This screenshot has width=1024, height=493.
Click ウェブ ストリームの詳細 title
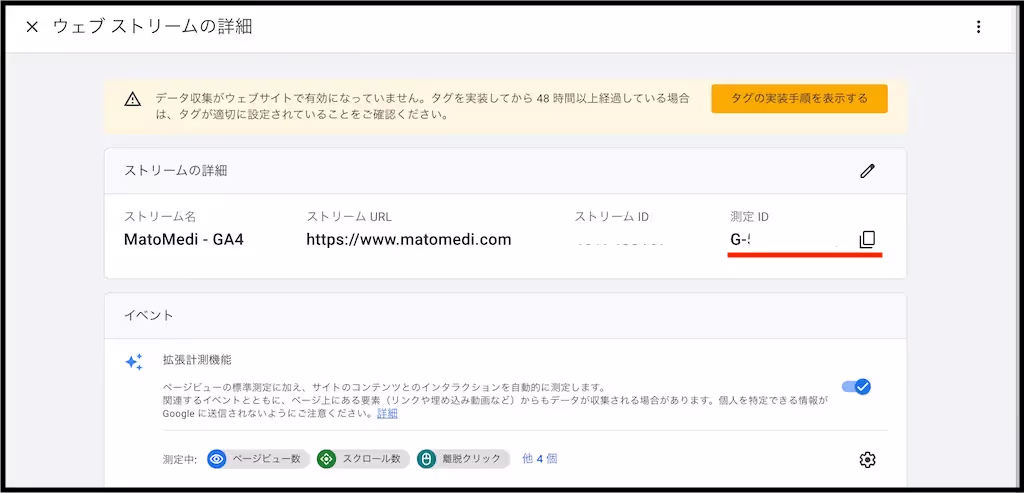click(153, 27)
